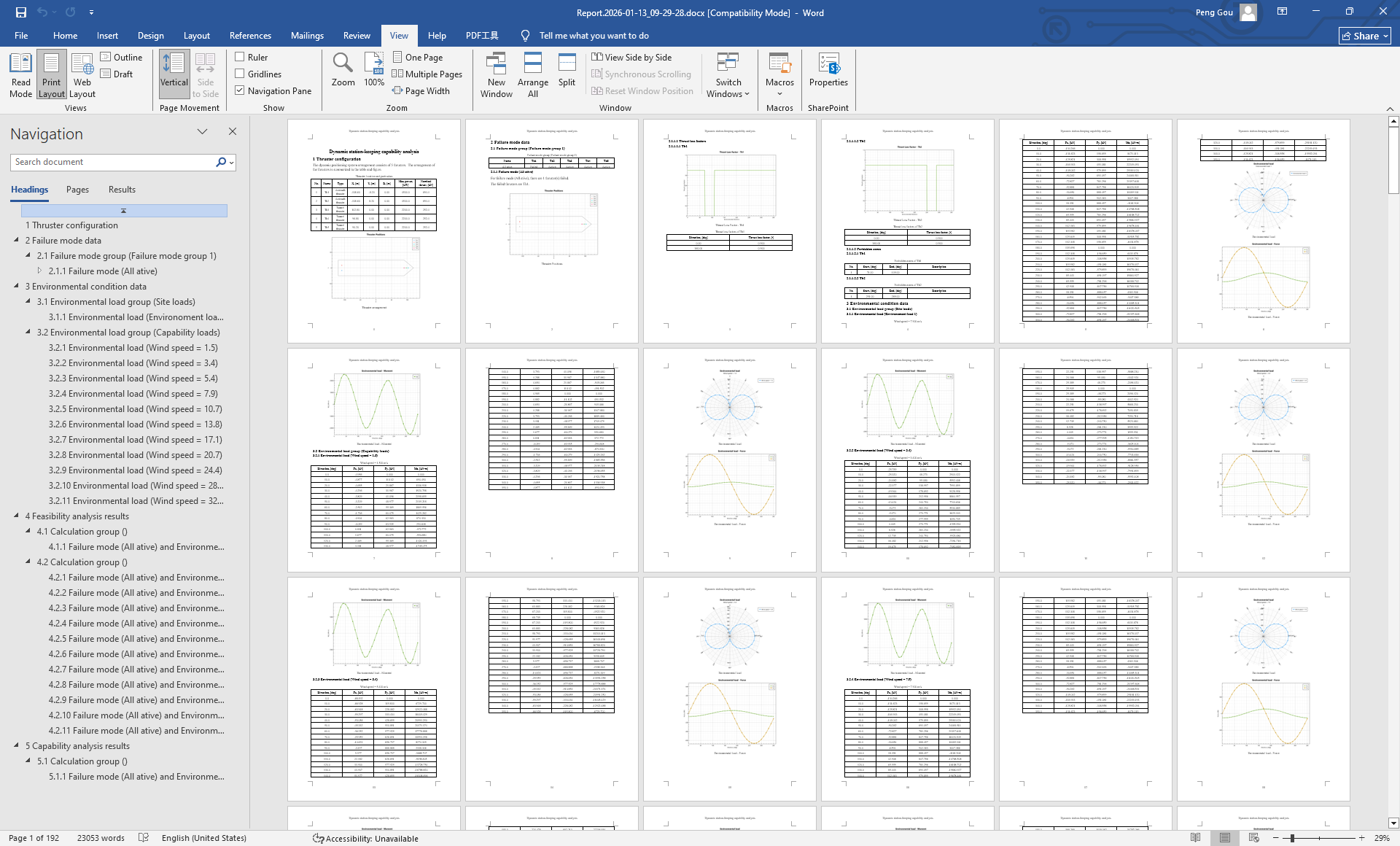Image resolution: width=1400 pixels, height=846 pixels.
Task: Click Accessibility: Unavailable status
Action: point(365,838)
